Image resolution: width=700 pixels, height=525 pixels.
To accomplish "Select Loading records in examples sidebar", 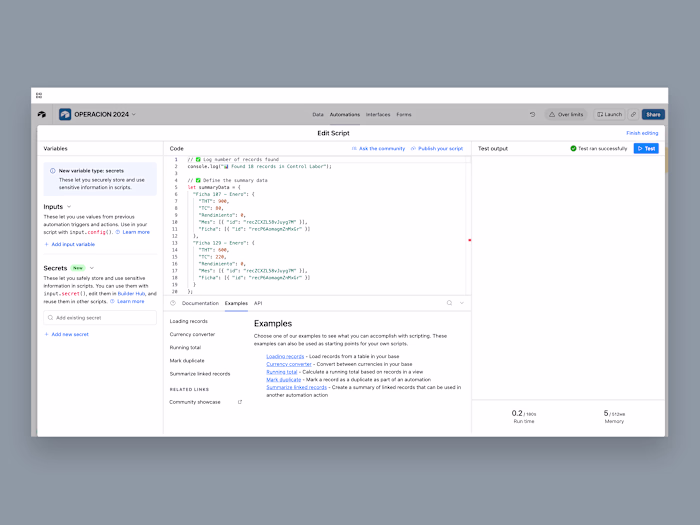I will click(188, 321).
